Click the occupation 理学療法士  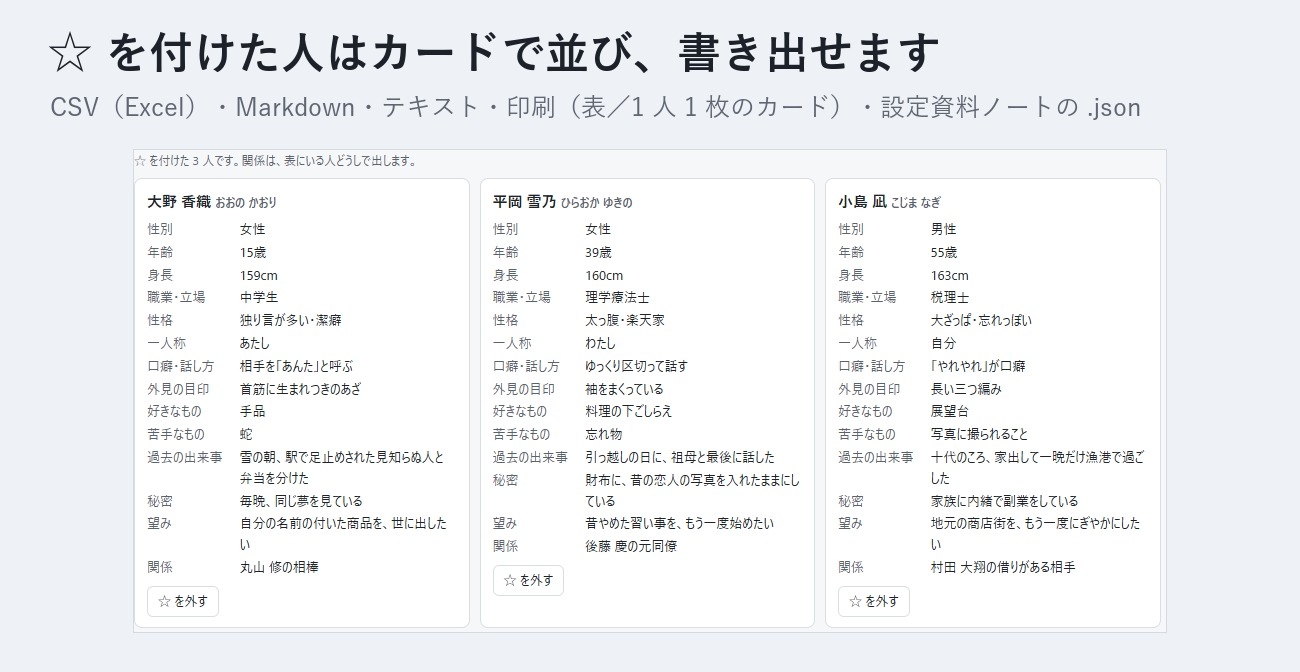pos(617,297)
